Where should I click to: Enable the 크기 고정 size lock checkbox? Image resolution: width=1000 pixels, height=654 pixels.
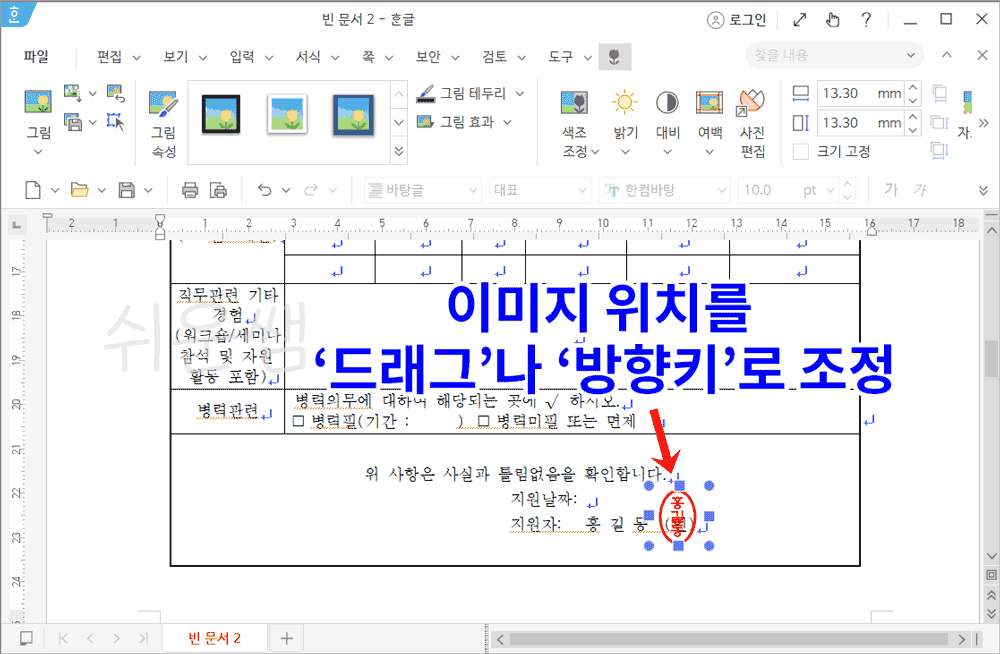[x=799, y=151]
